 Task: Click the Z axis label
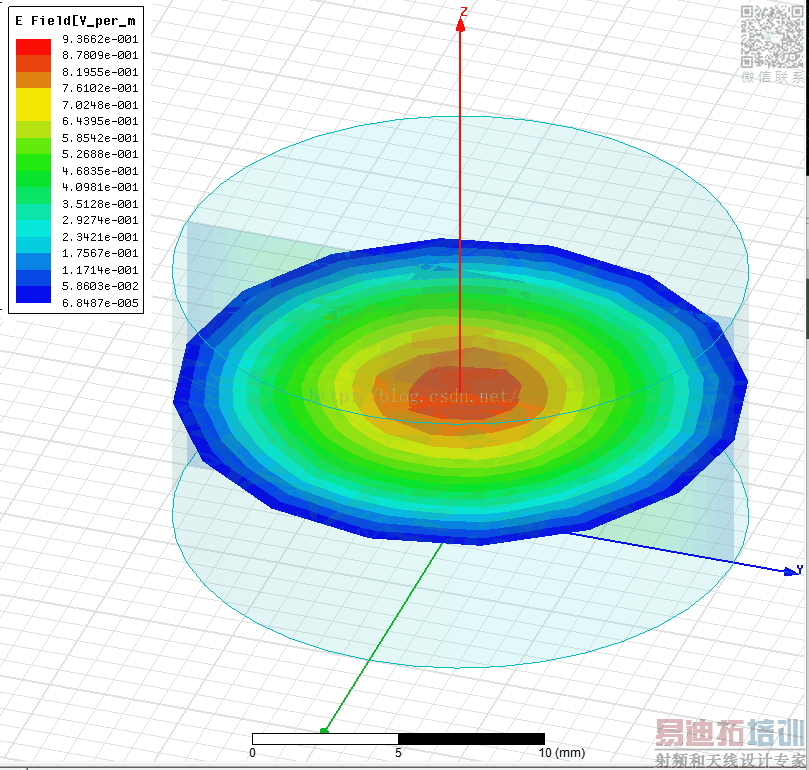pyautogui.click(x=464, y=11)
